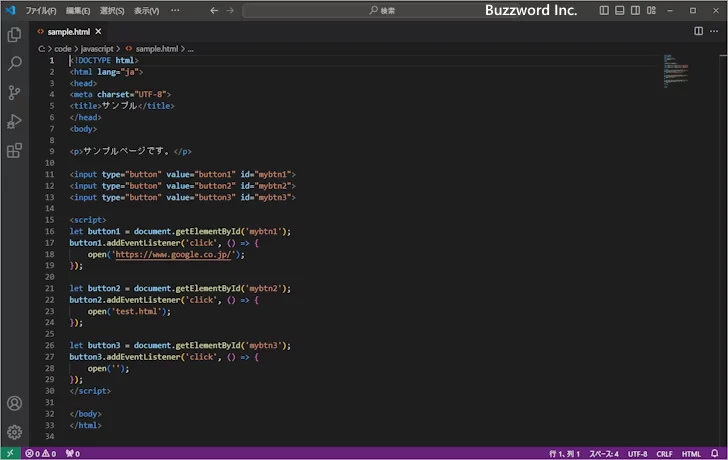Screen dimensions: 728x460
Task: Toggle the primary side bar layout button
Action: point(604,10)
